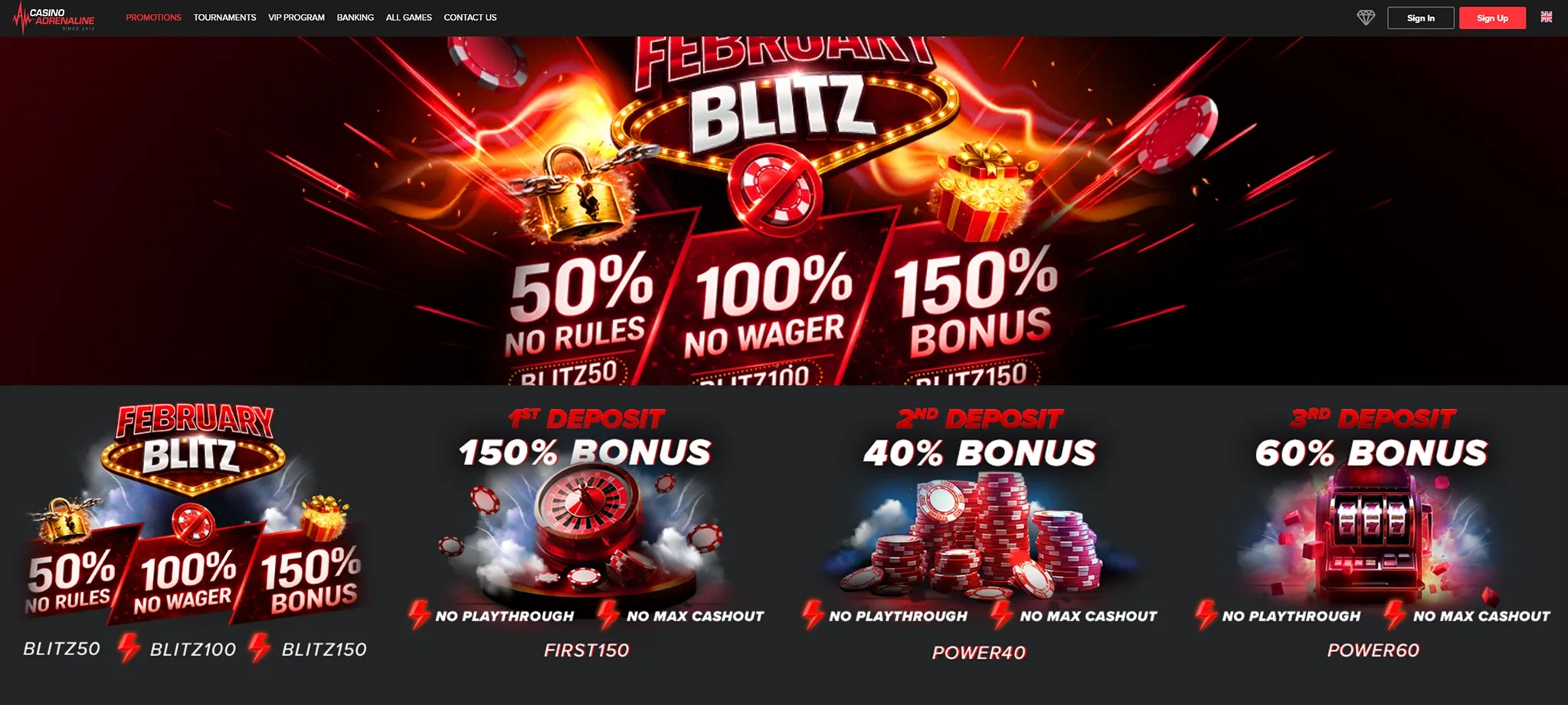Open the VIP Program page
1568x705 pixels.
coord(296,18)
